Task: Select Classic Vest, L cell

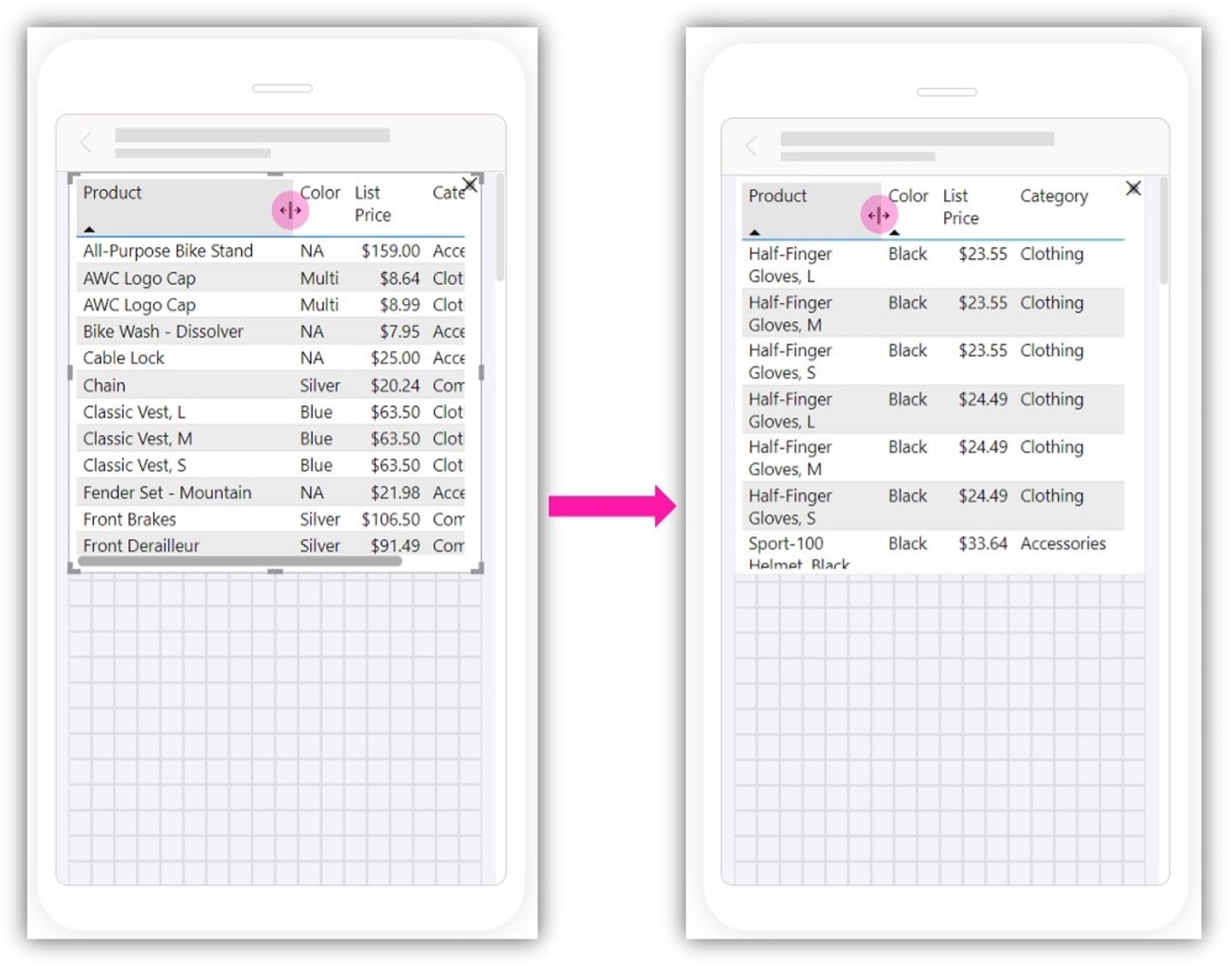Action: tap(134, 412)
